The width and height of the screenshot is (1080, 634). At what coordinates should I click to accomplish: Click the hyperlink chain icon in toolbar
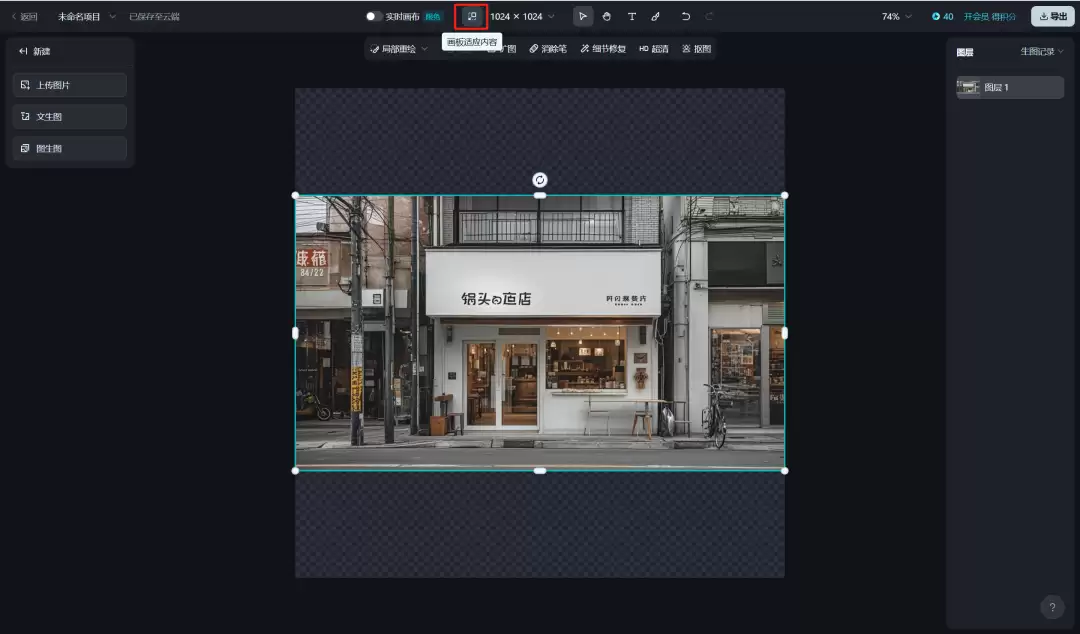[x=656, y=15]
